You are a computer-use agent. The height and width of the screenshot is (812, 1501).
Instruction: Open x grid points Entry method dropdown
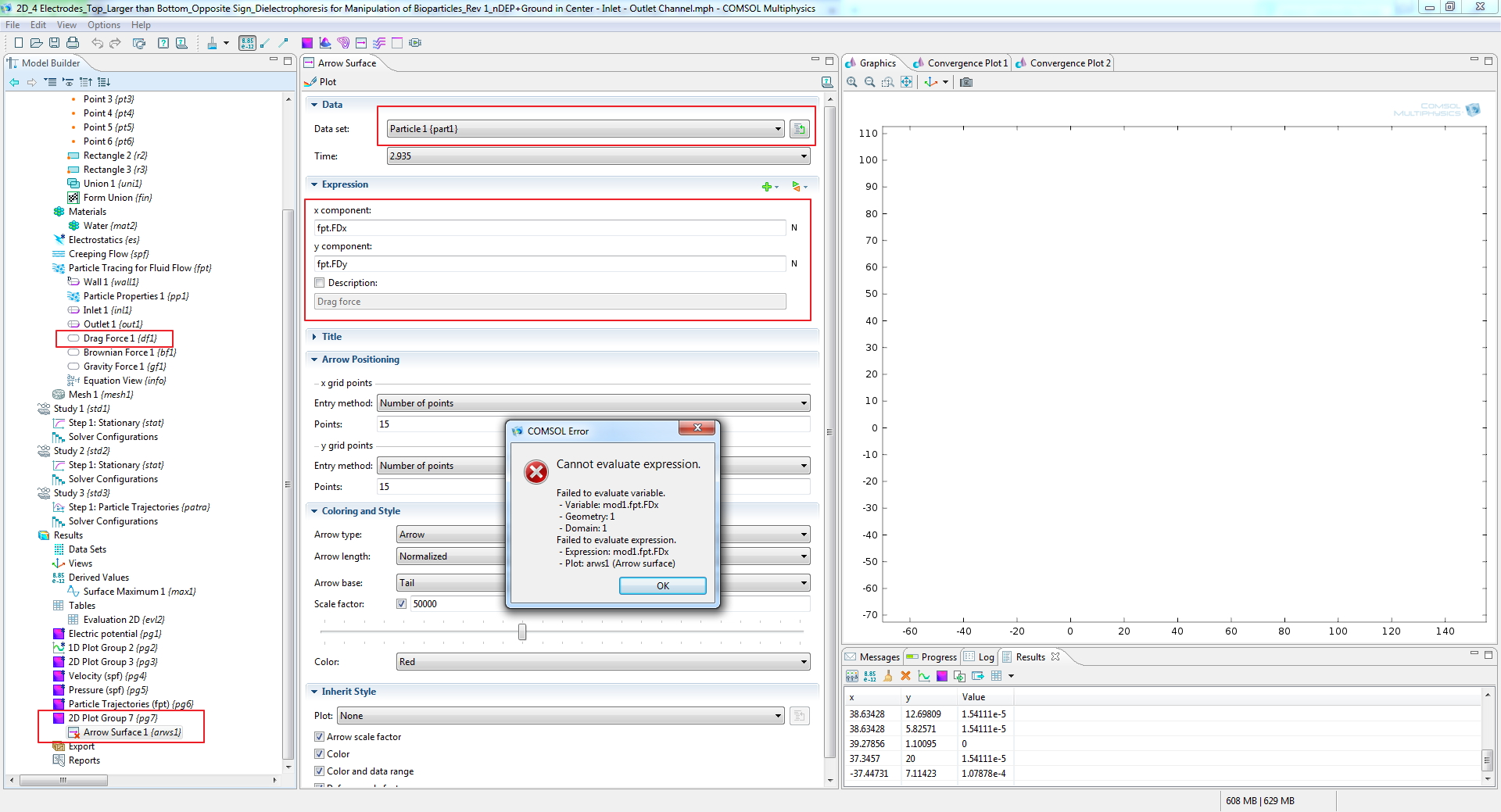pyautogui.click(x=593, y=403)
